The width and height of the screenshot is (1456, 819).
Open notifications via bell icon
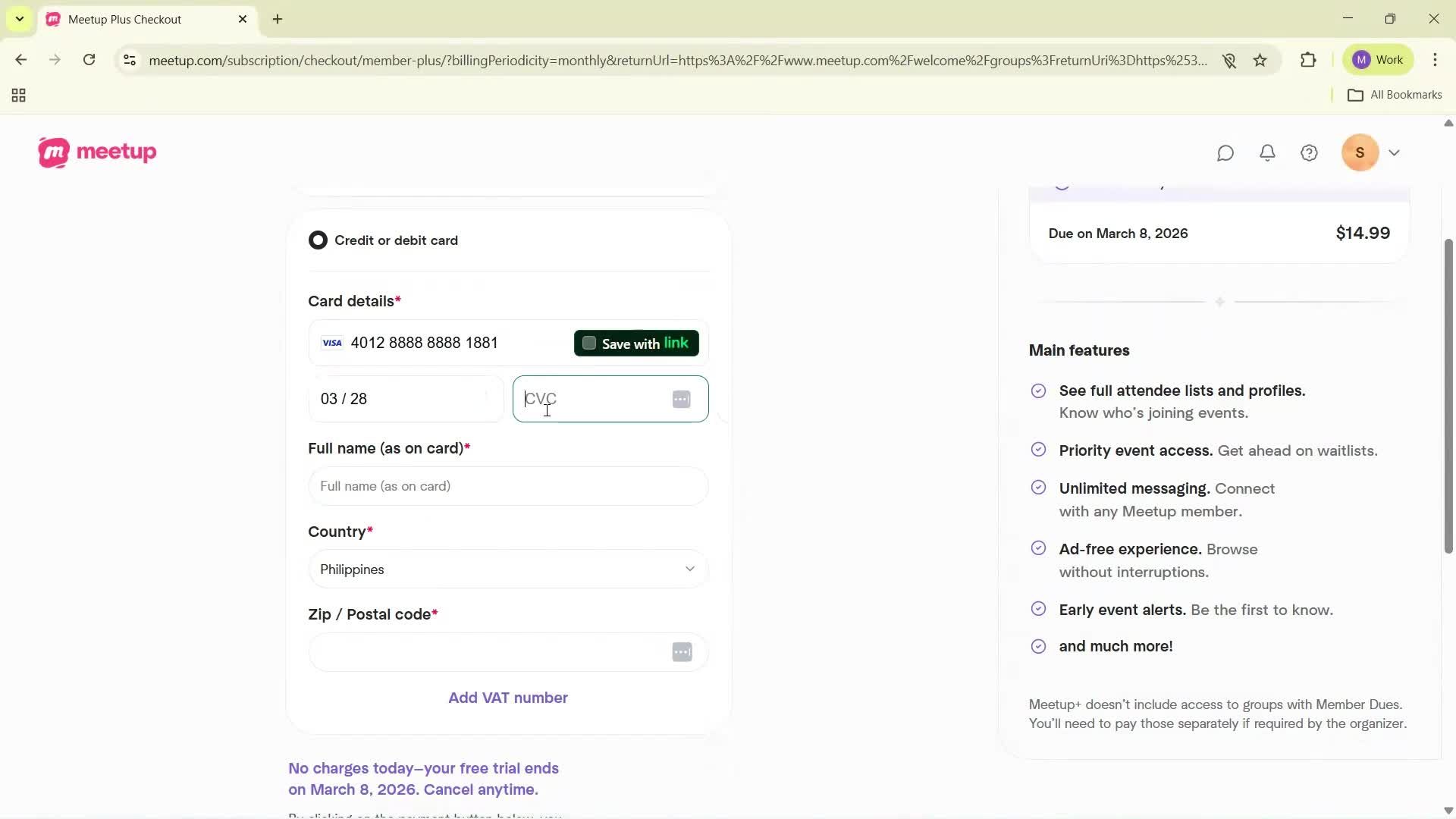[1267, 152]
